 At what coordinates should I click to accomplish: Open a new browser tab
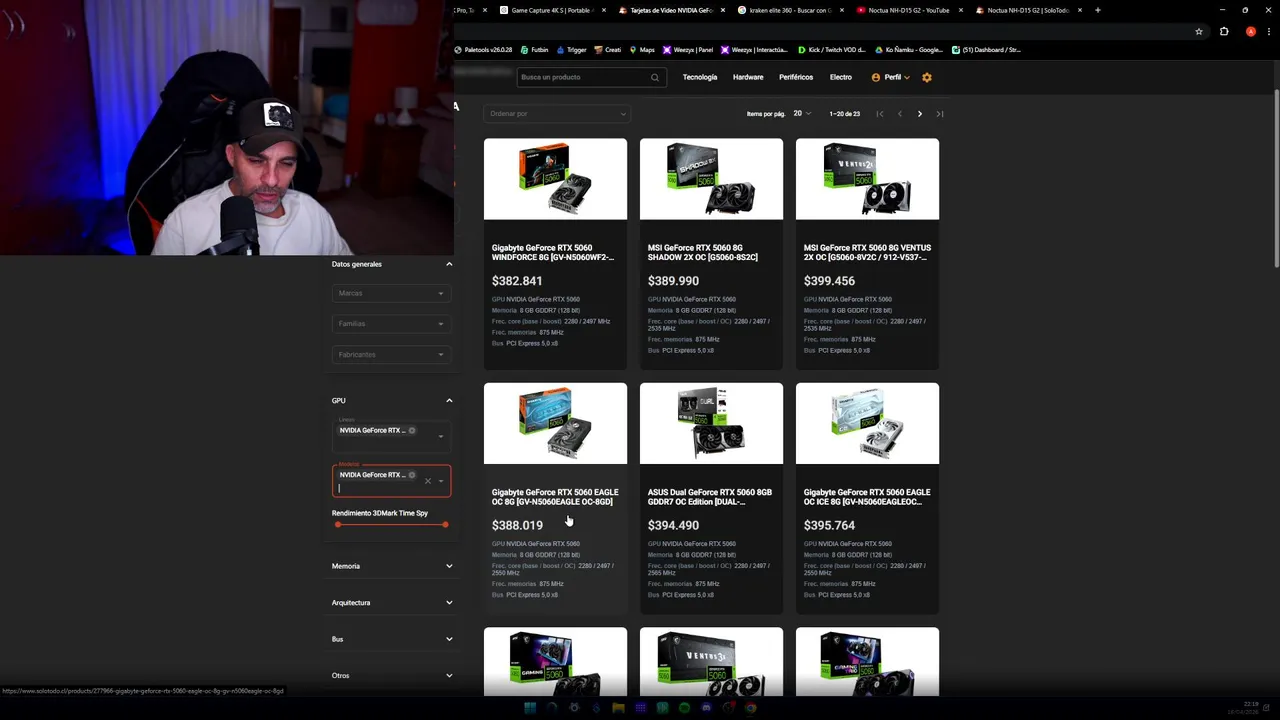[1098, 10]
